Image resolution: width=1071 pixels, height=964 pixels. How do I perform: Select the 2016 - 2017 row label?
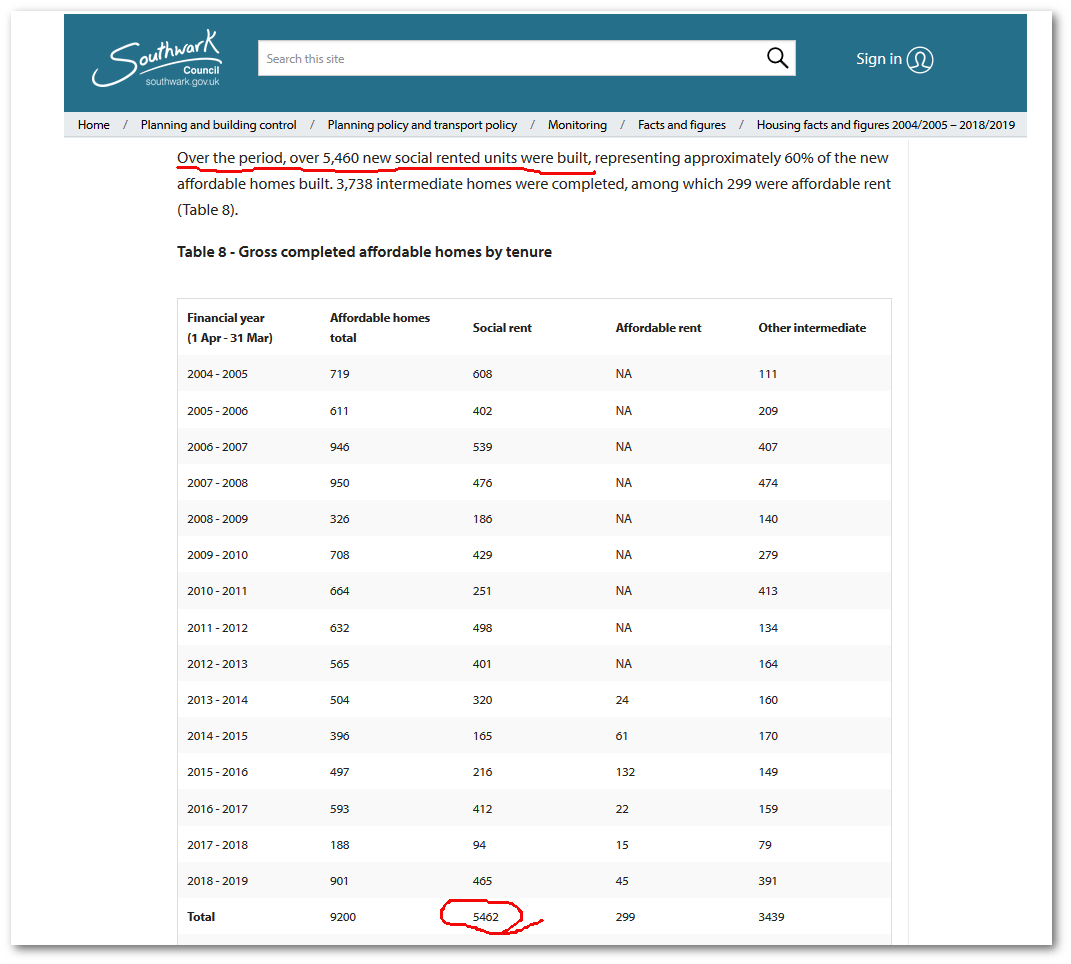point(217,809)
